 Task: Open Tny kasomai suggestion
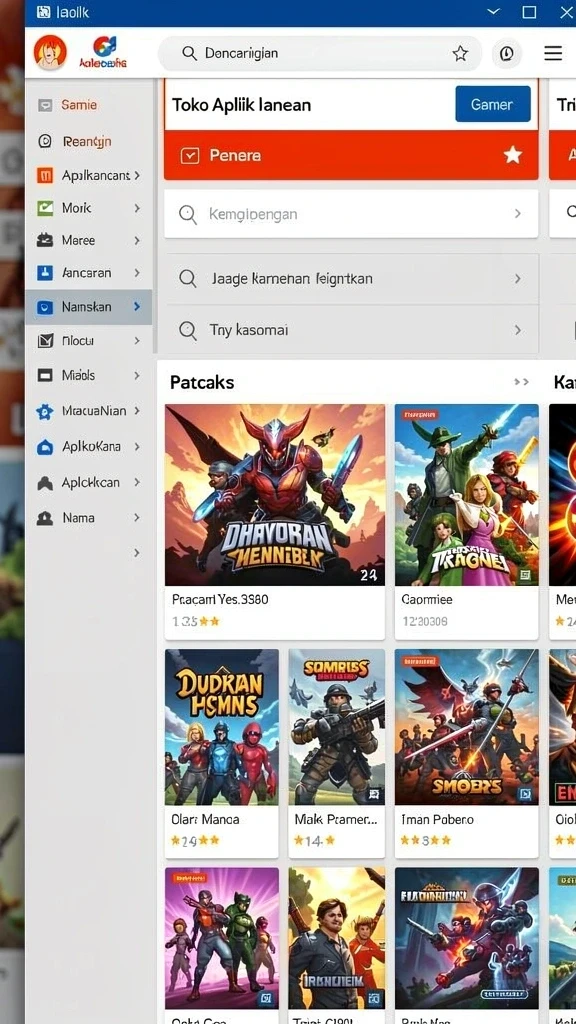point(351,330)
